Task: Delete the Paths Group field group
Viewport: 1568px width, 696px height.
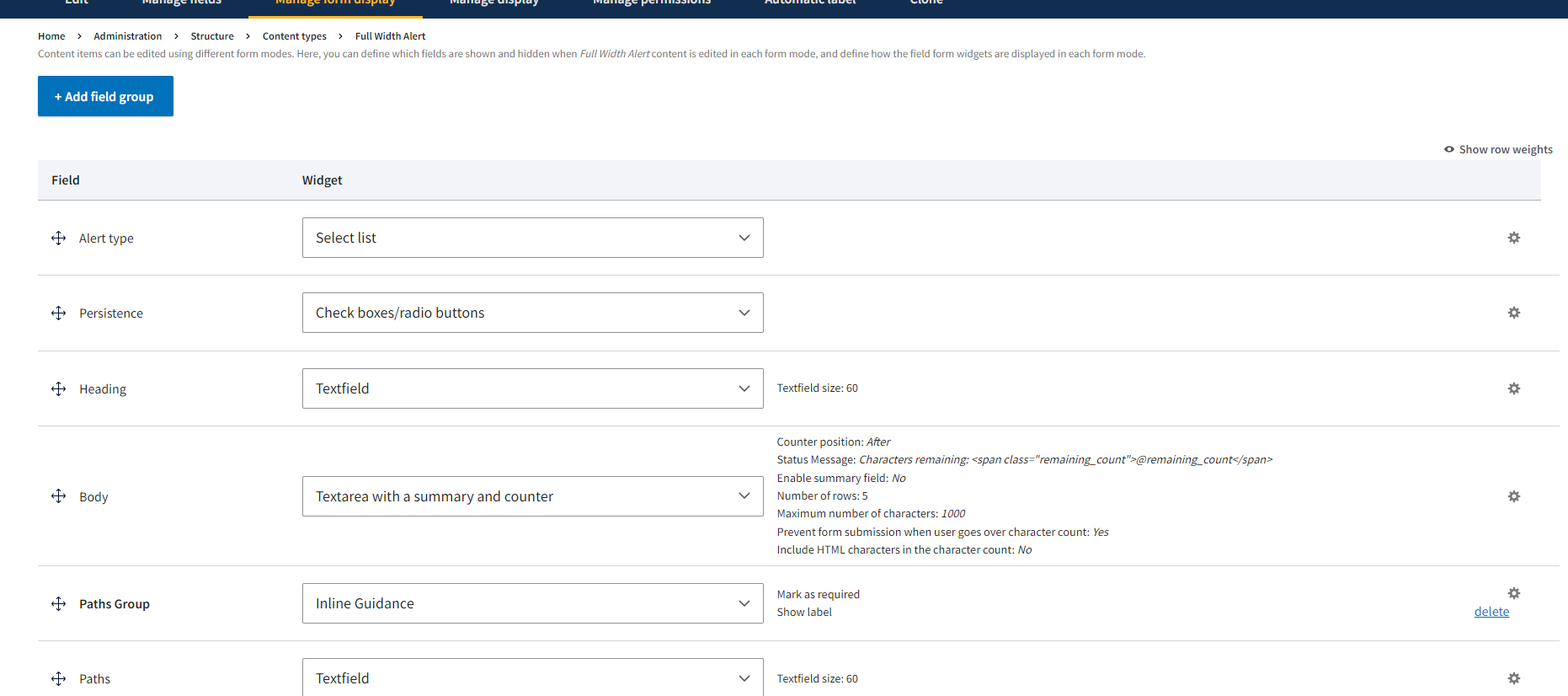Action: (x=1491, y=612)
